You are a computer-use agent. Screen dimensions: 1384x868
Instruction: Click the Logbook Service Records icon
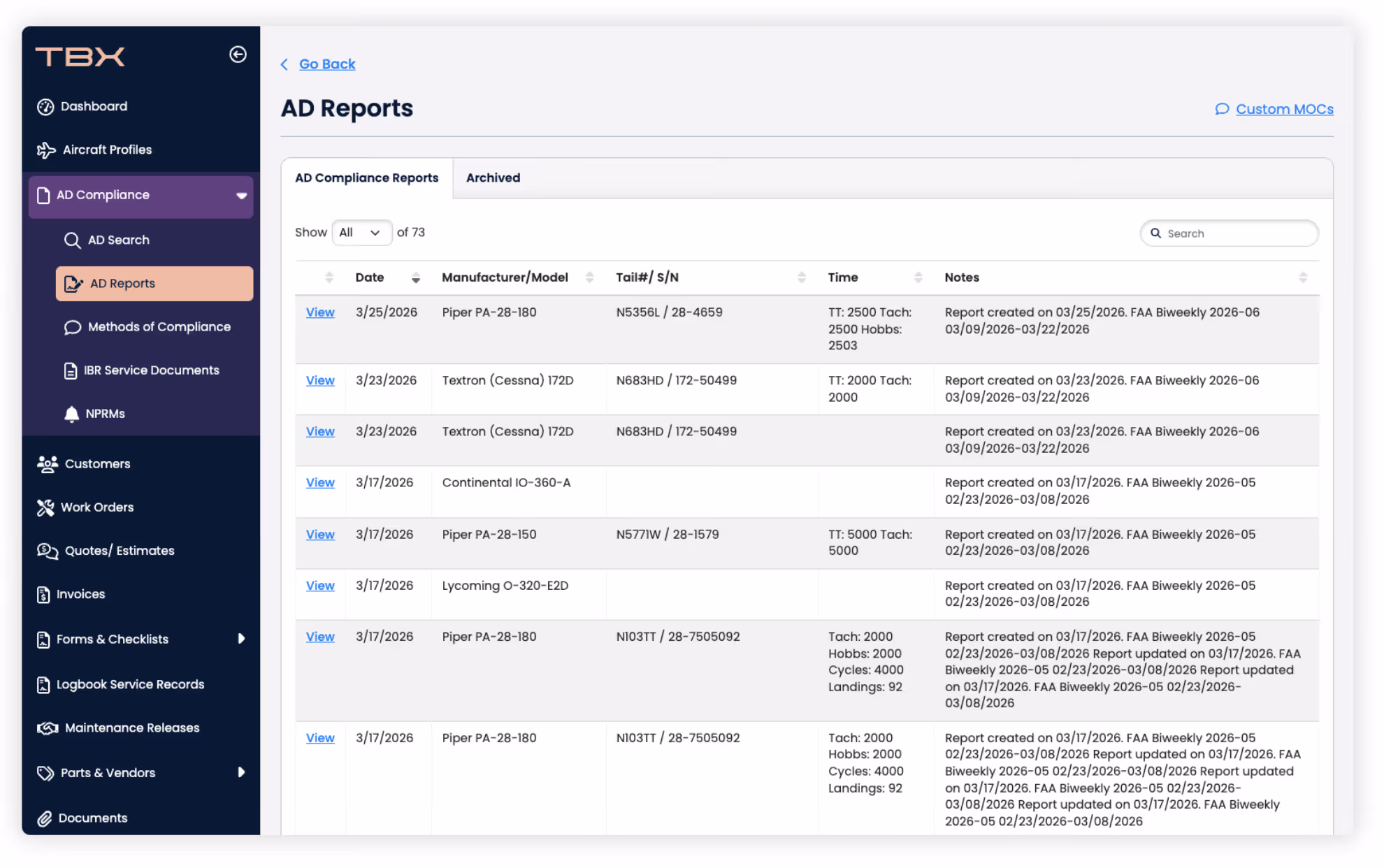(43, 686)
